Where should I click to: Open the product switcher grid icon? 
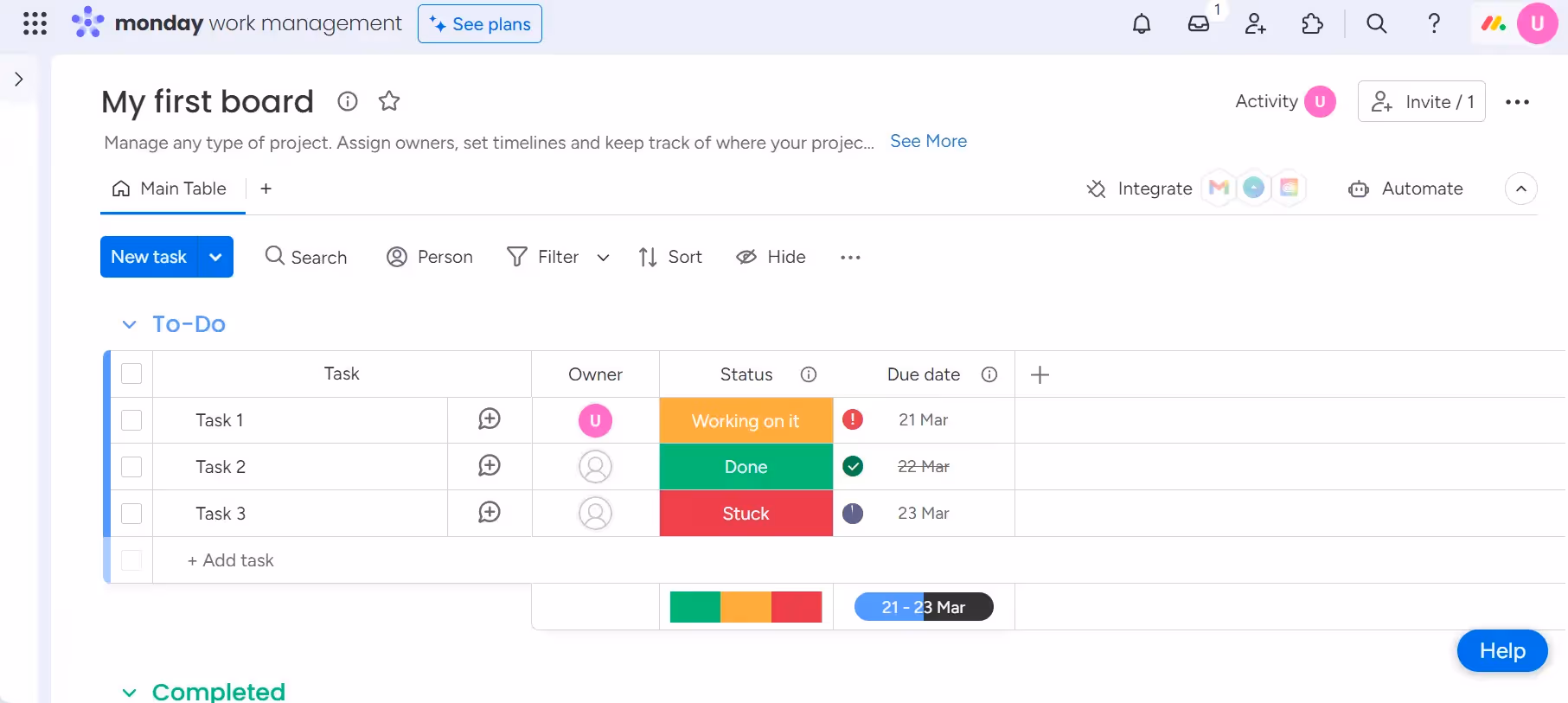35,23
